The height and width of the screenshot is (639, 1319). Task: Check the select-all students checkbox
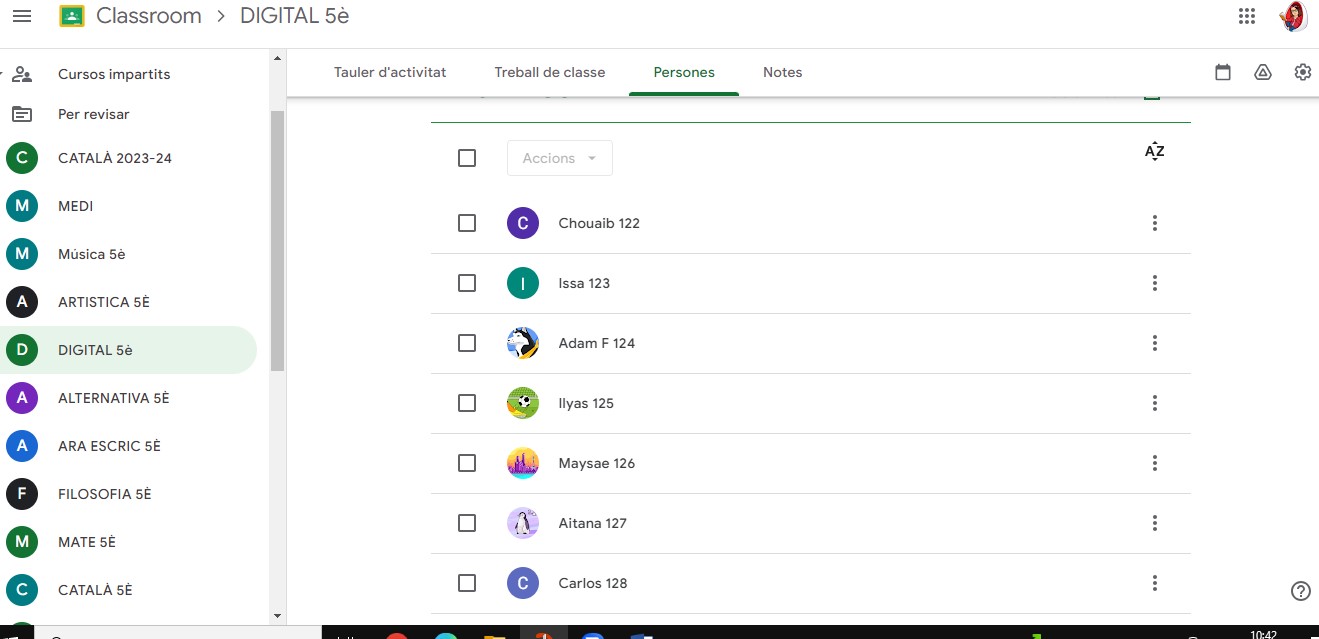pos(467,157)
